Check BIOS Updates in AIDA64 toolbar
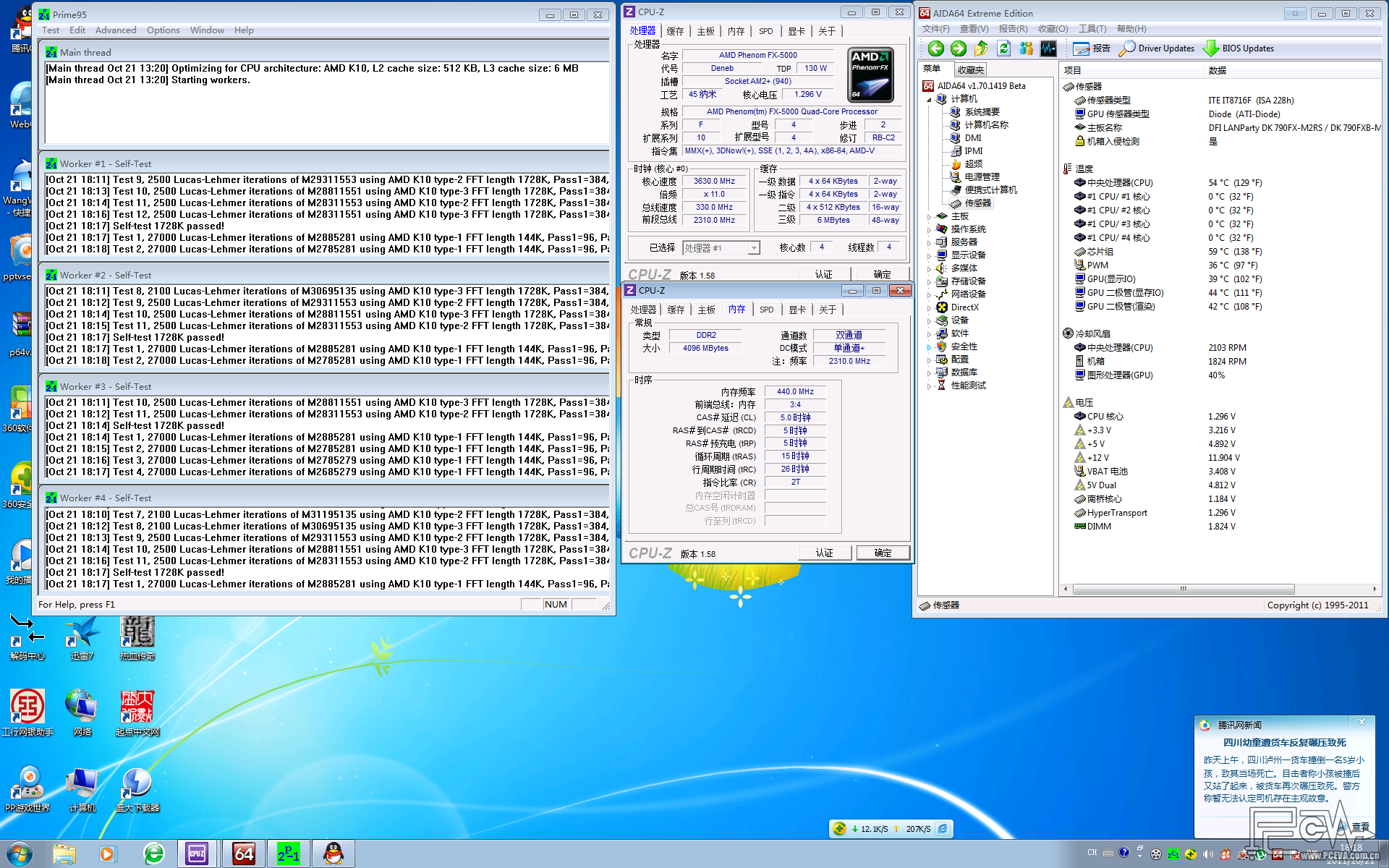Image resolution: width=1389 pixels, height=868 pixels. click(x=1239, y=48)
